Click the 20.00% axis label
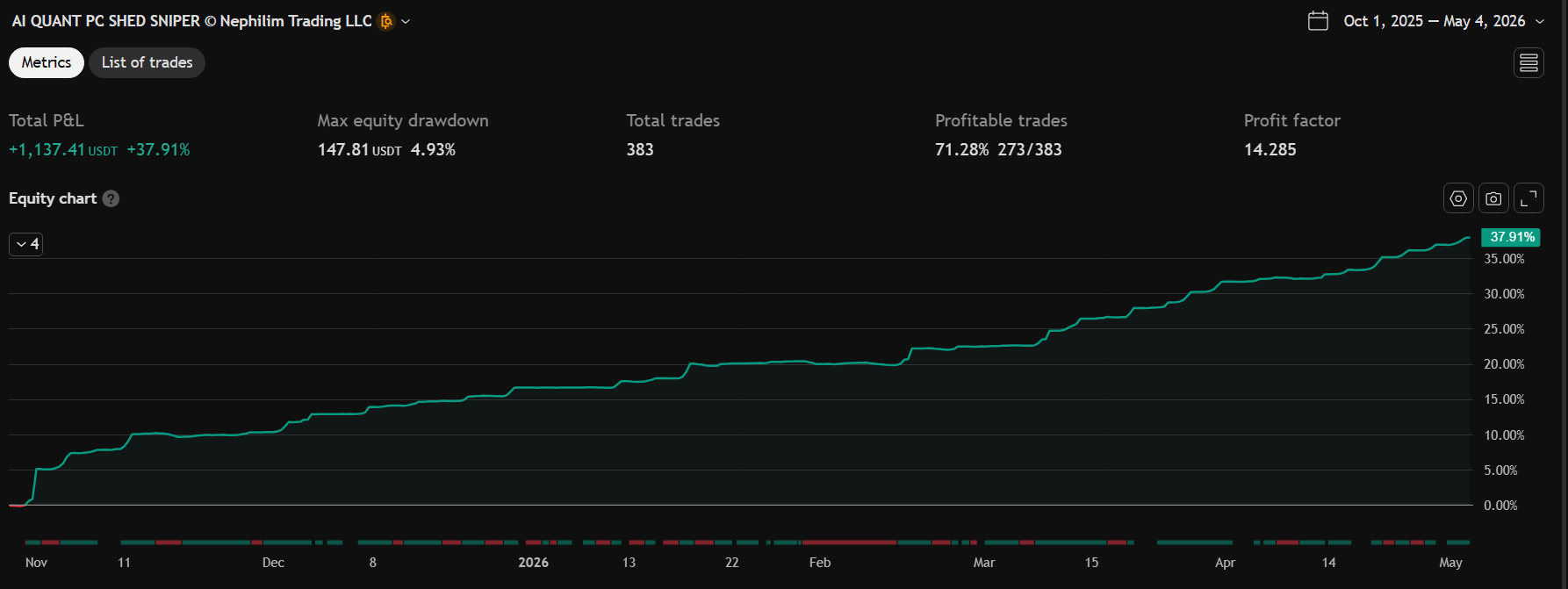 (x=1504, y=364)
